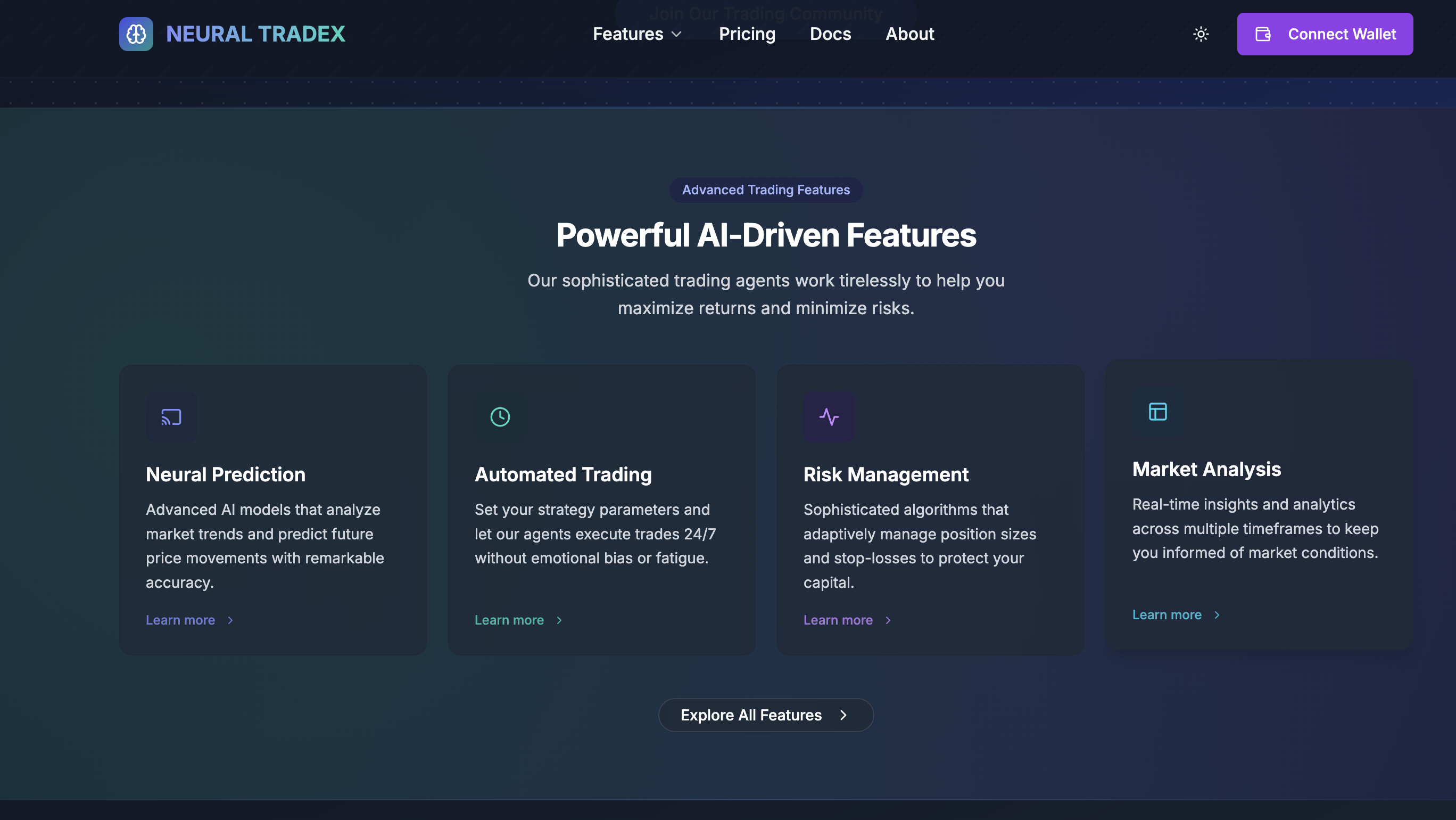Toggle the sun light/dark theme icon

click(x=1201, y=34)
